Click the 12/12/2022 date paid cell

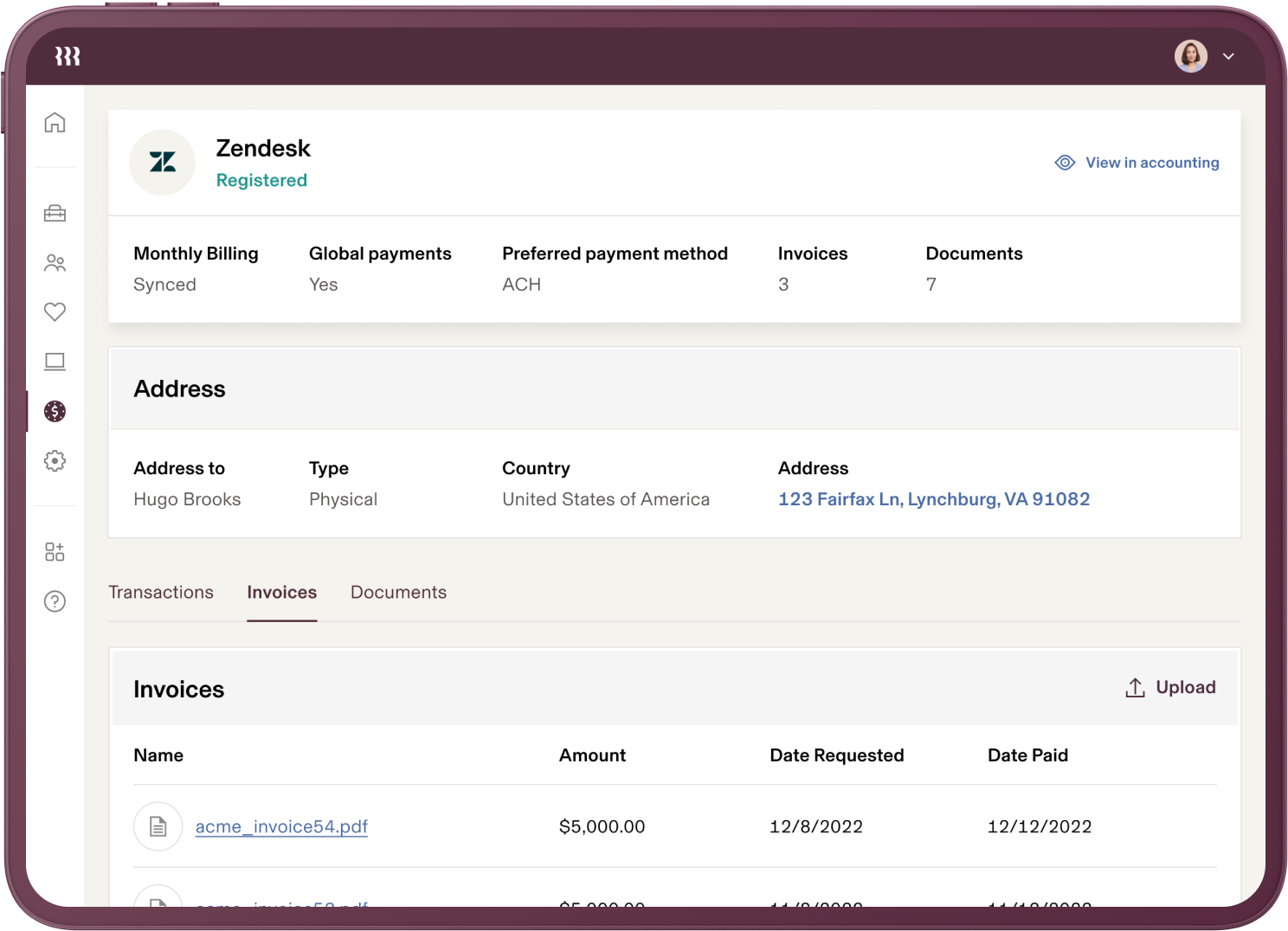1040,826
